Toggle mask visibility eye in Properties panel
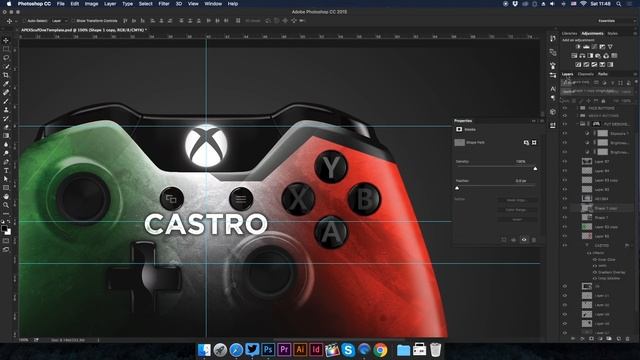 [524, 240]
